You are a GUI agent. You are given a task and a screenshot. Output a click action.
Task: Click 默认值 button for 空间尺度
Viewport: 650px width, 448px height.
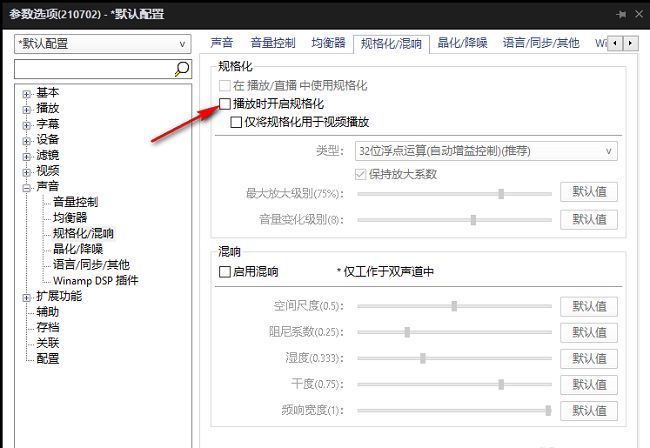pos(589,306)
